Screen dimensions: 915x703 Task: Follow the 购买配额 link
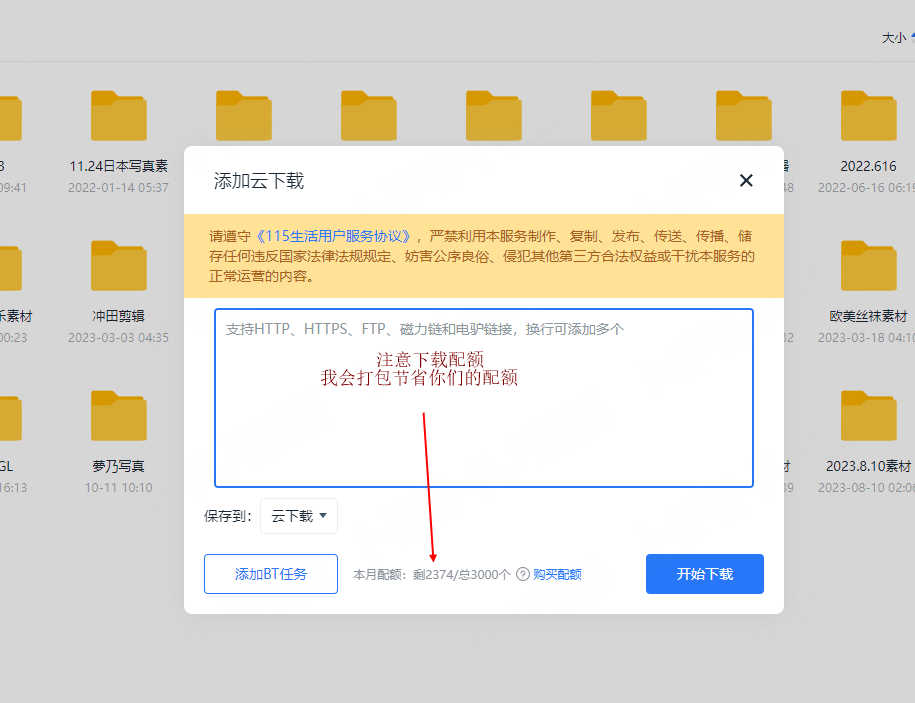557,575
